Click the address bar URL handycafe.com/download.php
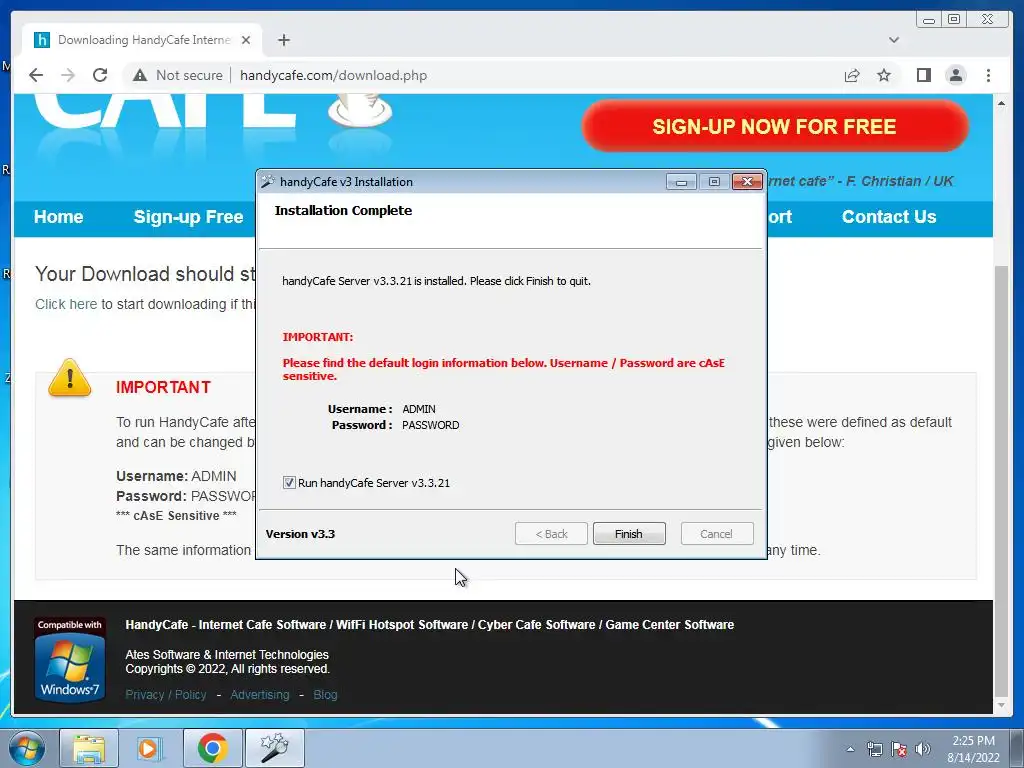Viewport: 1024px width, 768px height. pyautogui.click(x=333, y=75)
